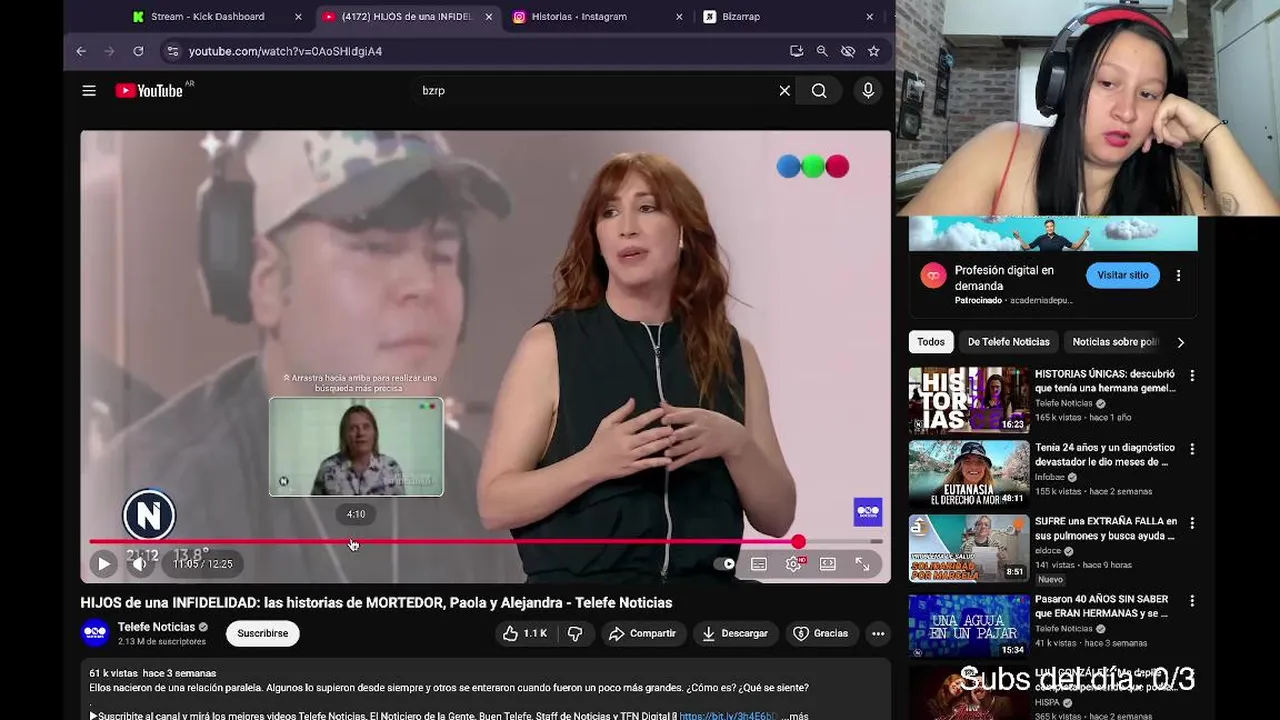The height and width of the screenshot is (720, 1280).
Task: Download the video via Descargar
Action: [735, 633]
